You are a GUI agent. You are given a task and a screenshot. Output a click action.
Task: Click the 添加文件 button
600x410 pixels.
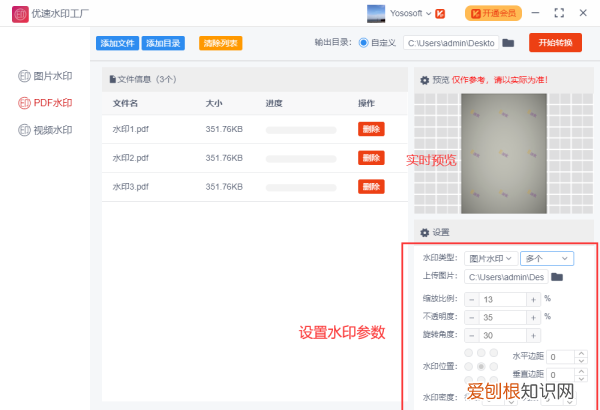(x=117, y=43)
